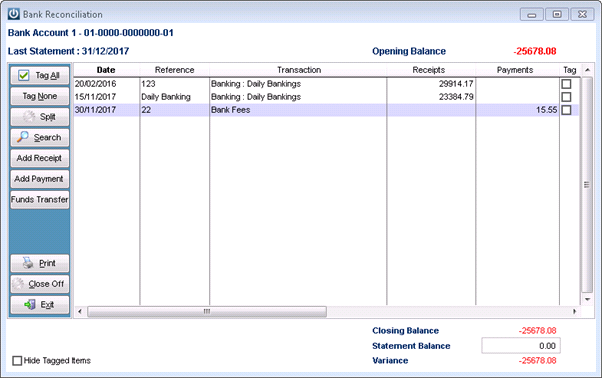The height and width of the screenshot is (378, 602).
Task: Click the Split button
Action: tap(40, 117)
